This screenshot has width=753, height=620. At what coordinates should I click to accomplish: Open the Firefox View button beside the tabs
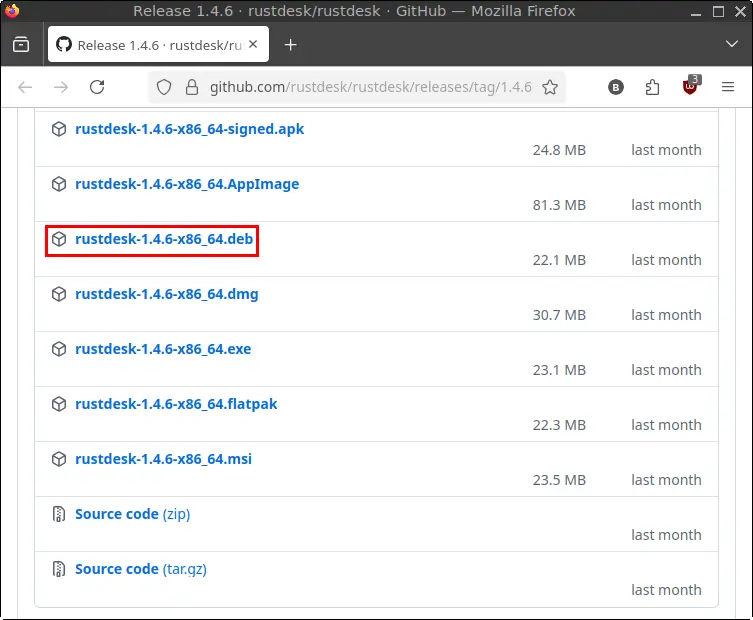(x=21, y=45)
